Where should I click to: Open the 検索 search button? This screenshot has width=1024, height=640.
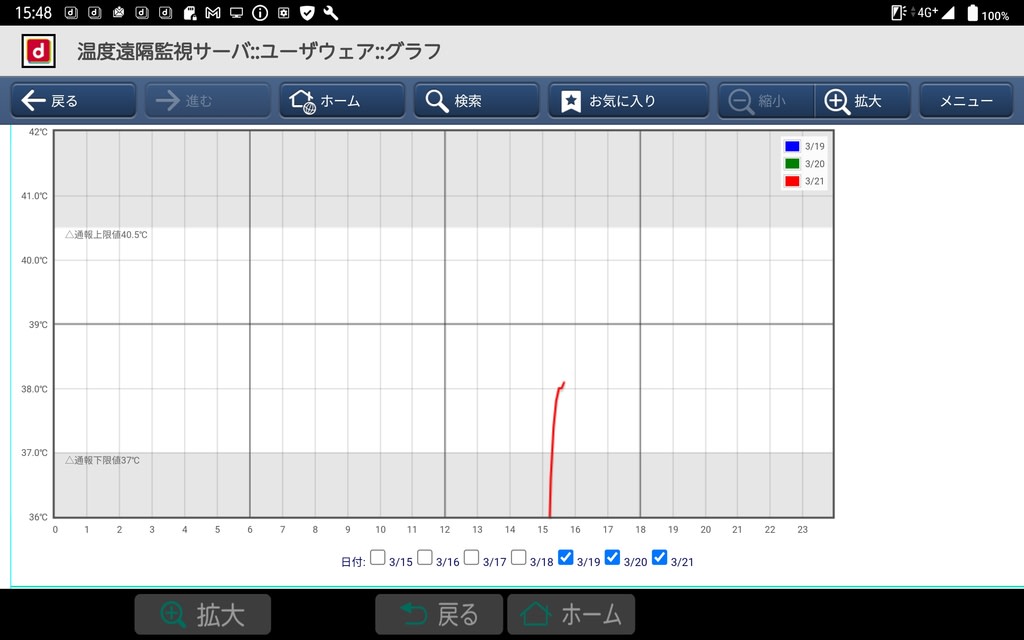click(477, 101)
